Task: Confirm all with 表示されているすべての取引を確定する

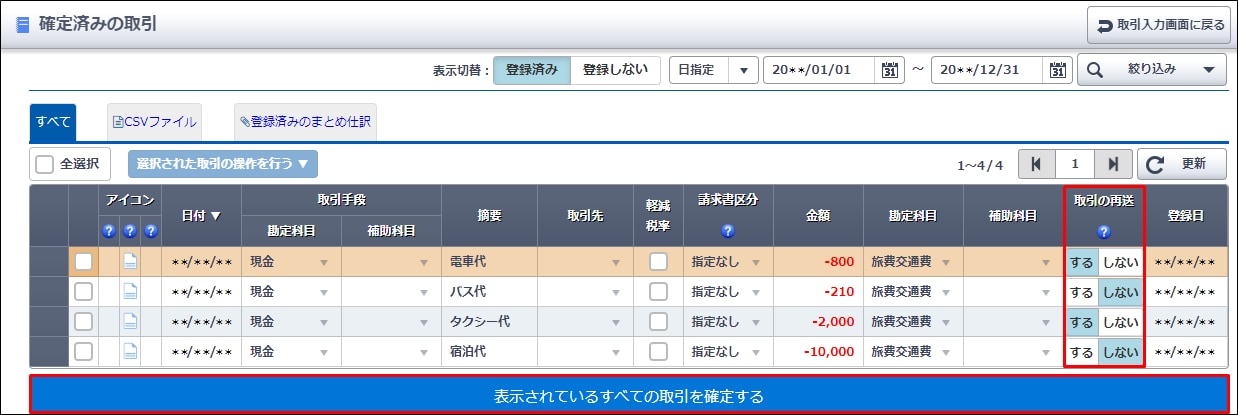Action: (x=629, y=396)
